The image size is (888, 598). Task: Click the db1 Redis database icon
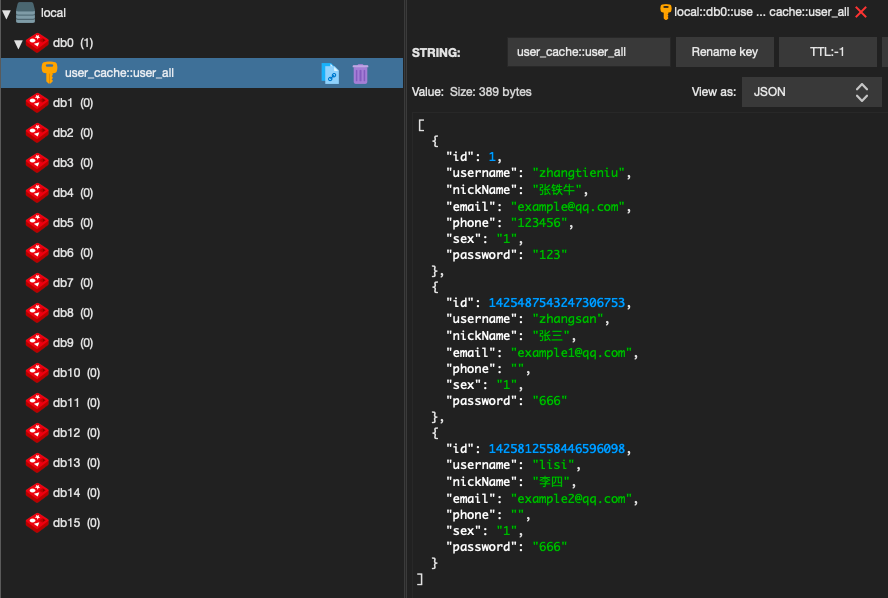click(x=37, y=102)
